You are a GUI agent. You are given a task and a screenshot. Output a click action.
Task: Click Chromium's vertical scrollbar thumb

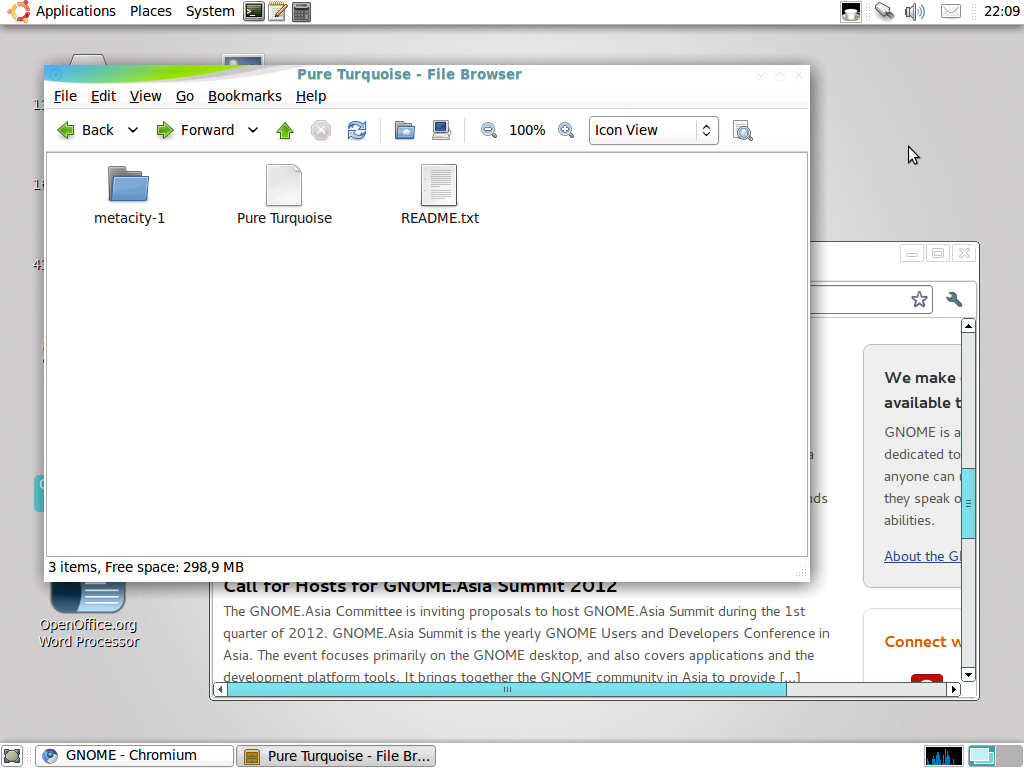tap(968, 503)
